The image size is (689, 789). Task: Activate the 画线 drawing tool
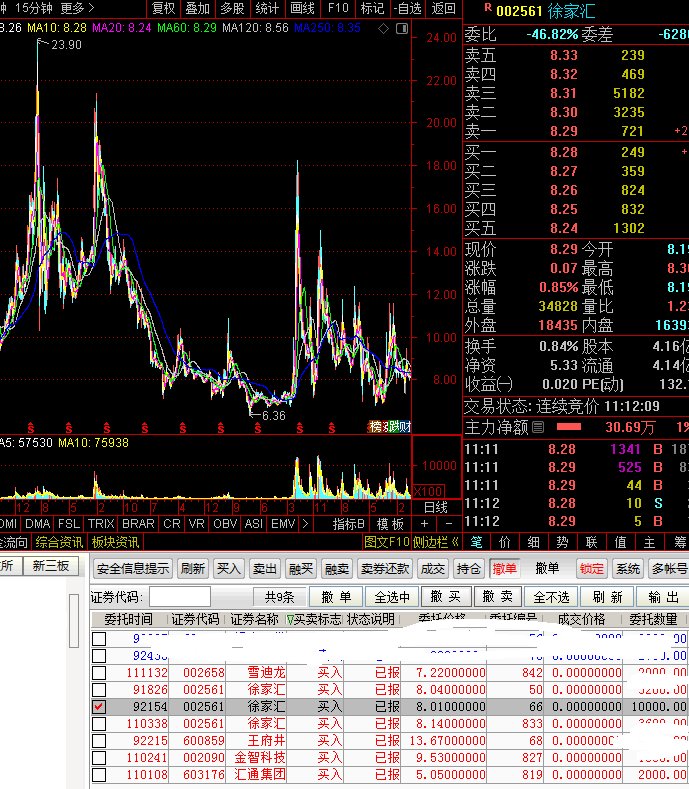click(302, 8)
